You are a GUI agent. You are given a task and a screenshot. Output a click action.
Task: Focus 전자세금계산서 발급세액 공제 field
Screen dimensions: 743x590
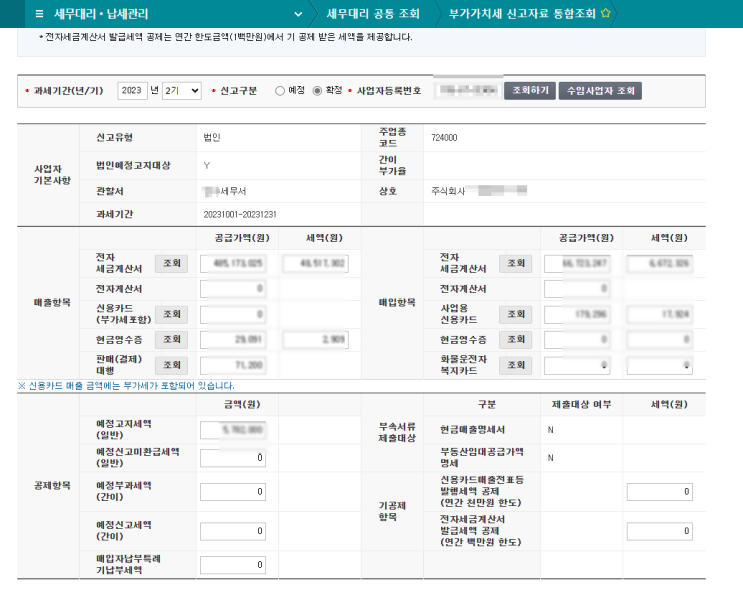coord(660,531)
